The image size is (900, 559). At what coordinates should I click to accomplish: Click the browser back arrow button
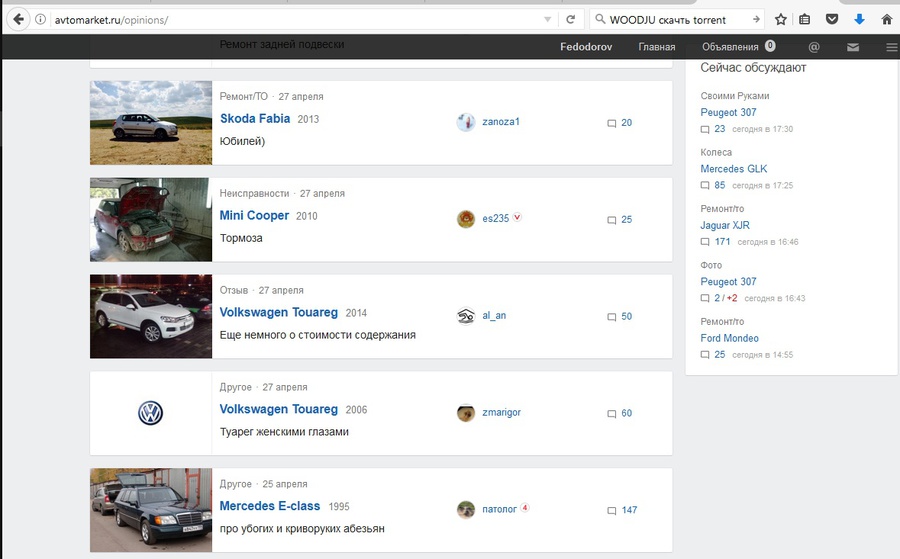(18, 20)
